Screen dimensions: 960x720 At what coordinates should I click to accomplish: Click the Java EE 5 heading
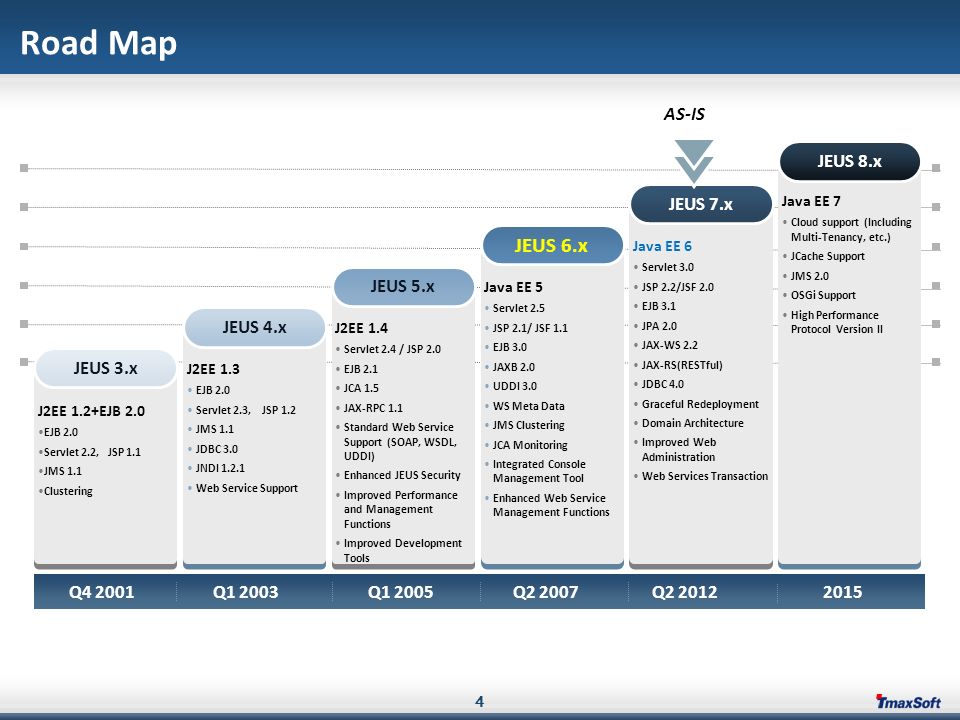pos(513,287)
